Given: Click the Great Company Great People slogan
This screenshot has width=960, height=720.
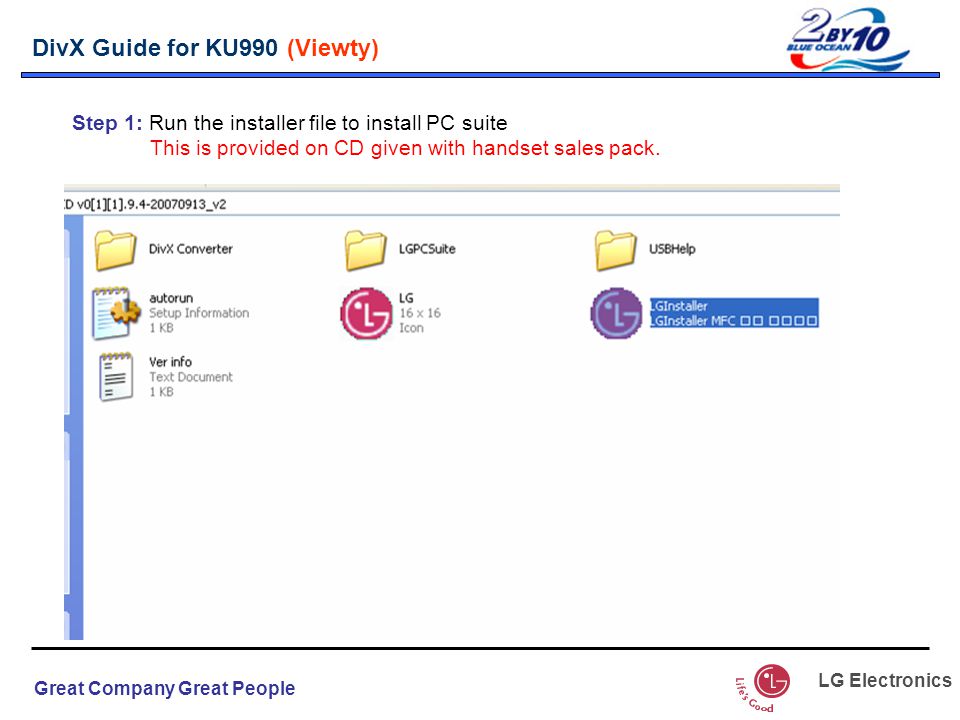Looking at the screenshot, I should pyautogui.click(x=165, y=688).
